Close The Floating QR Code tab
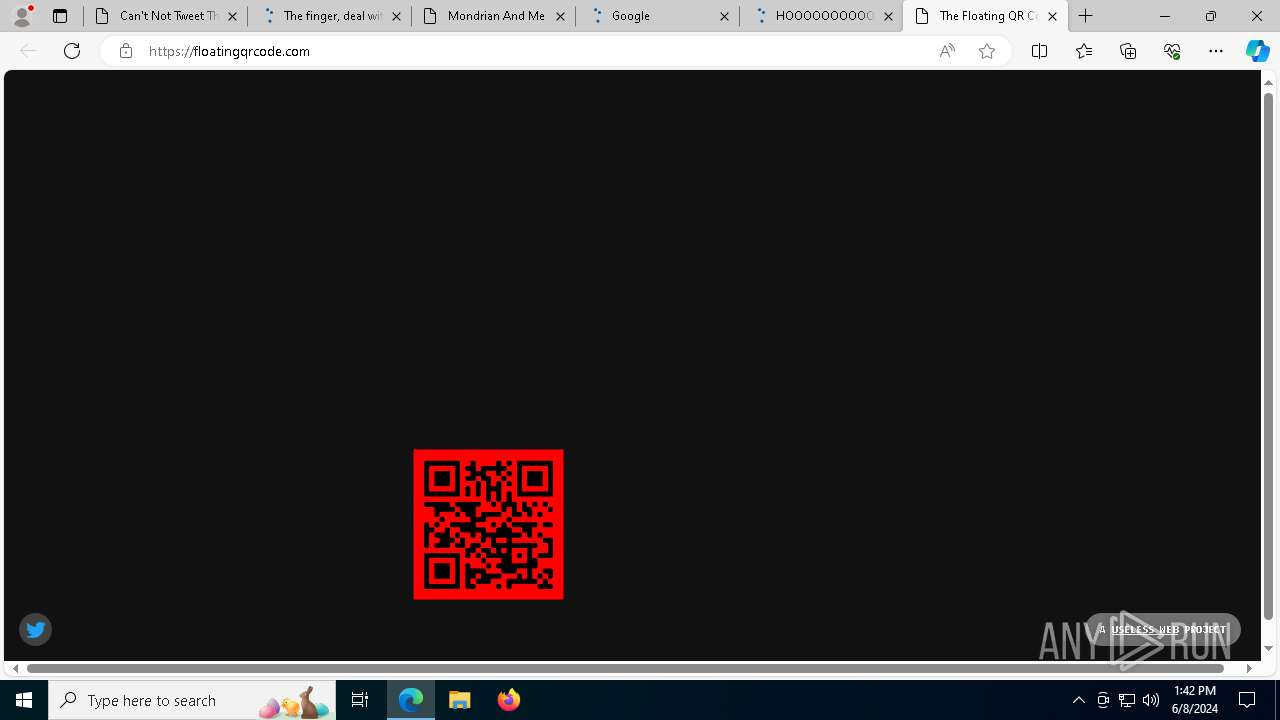1280x720 pixels. (1052, 16)
